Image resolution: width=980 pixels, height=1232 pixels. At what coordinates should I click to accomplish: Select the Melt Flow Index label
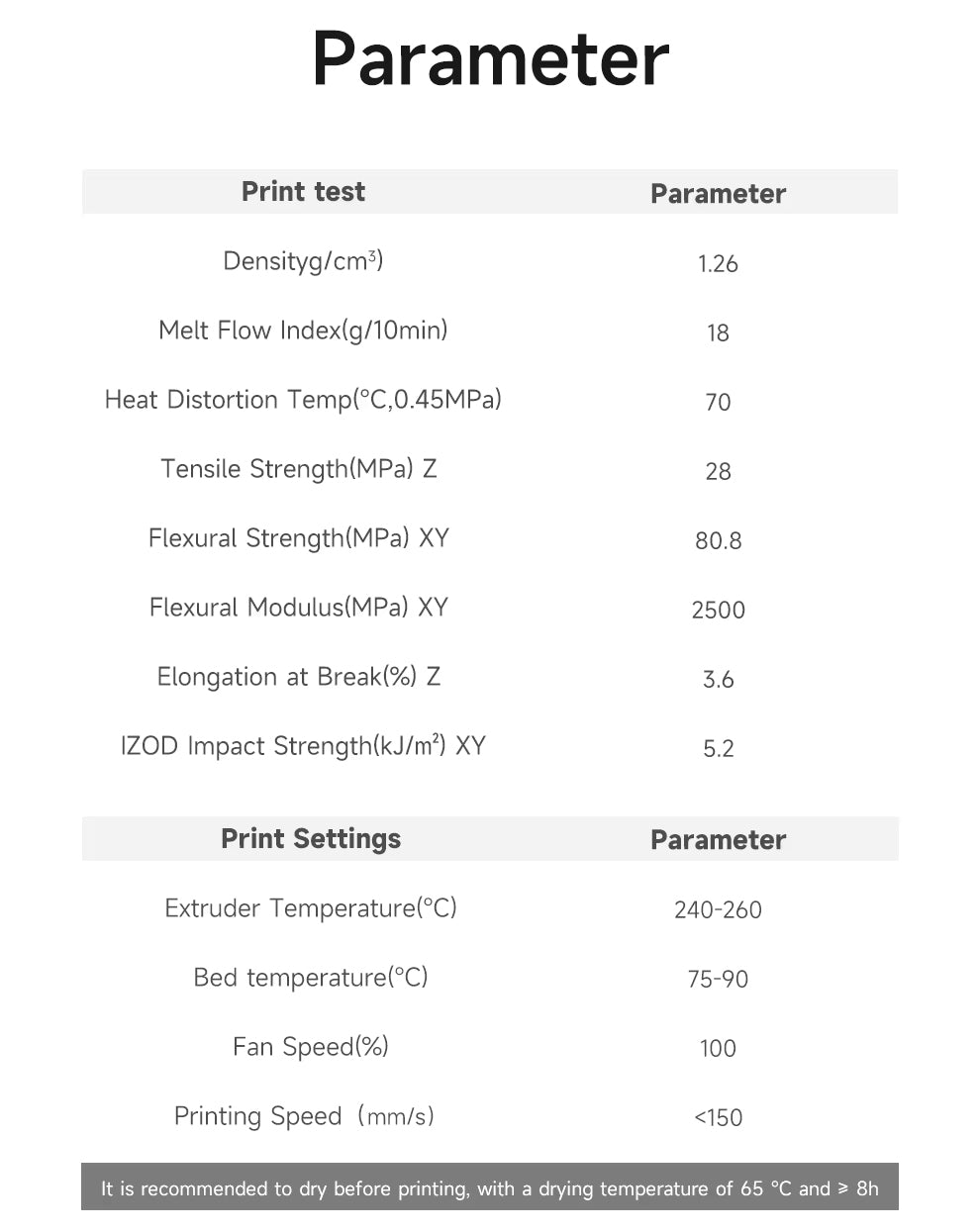click(303, 331)
